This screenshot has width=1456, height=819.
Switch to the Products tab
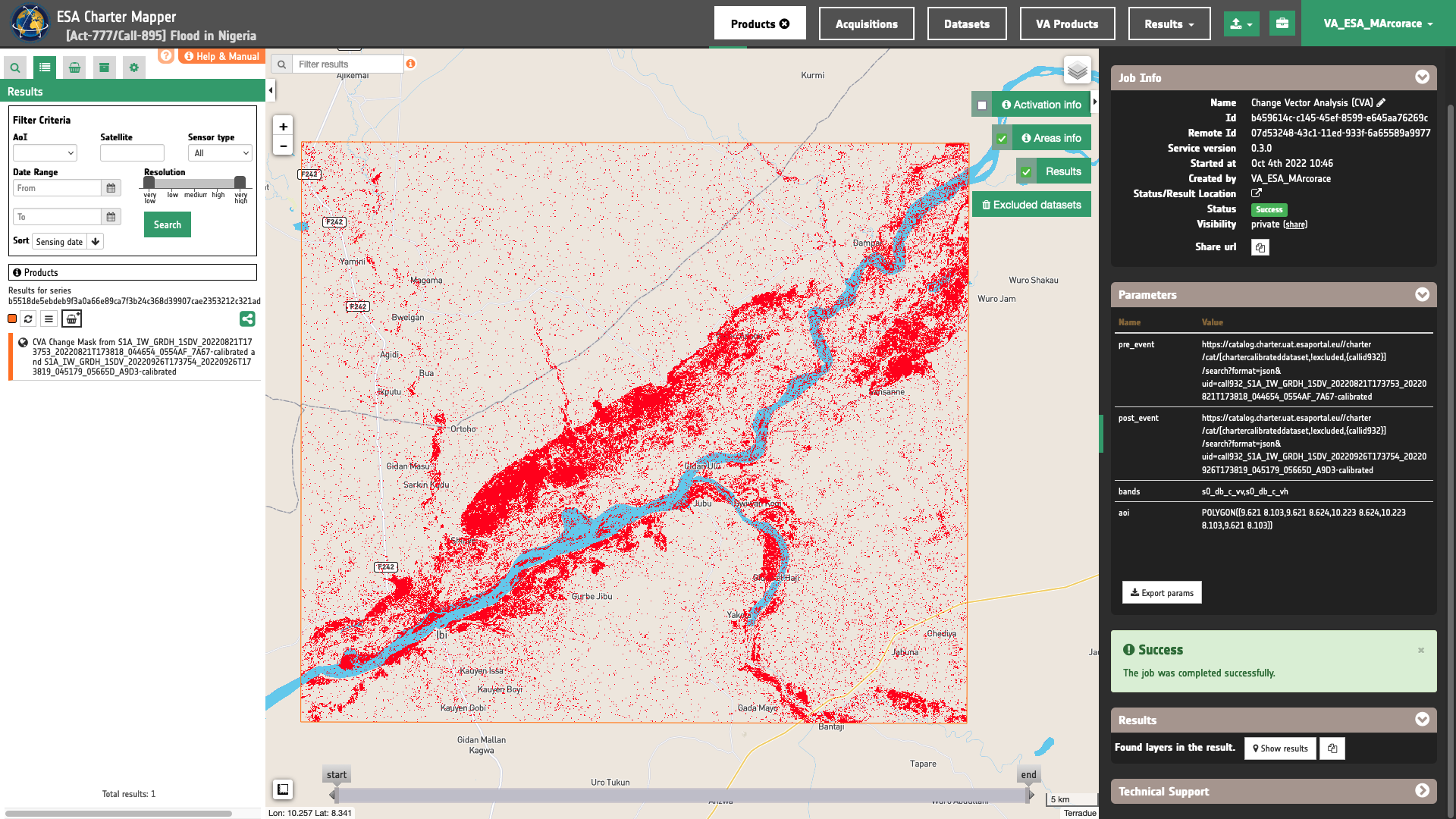click(760, 24)
